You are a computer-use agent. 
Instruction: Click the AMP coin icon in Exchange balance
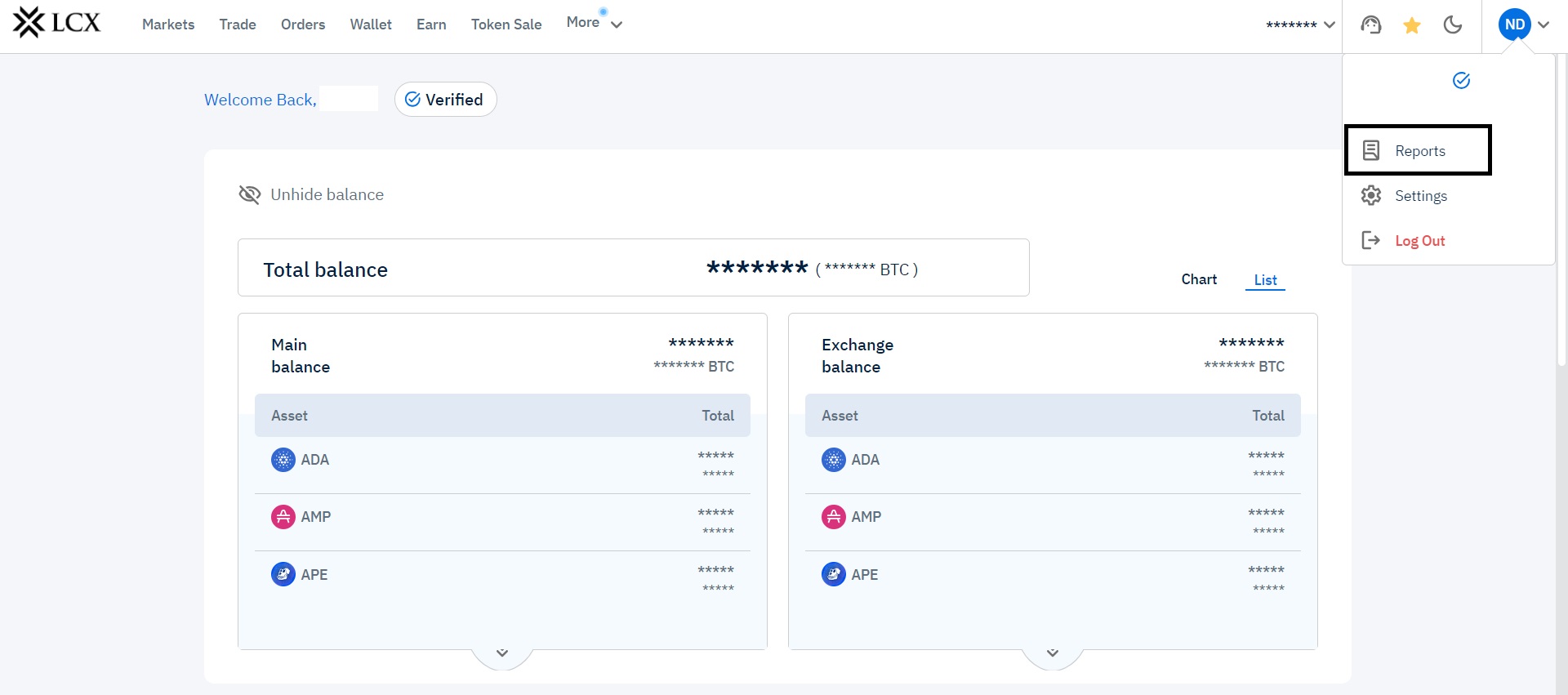coord(833,517)
